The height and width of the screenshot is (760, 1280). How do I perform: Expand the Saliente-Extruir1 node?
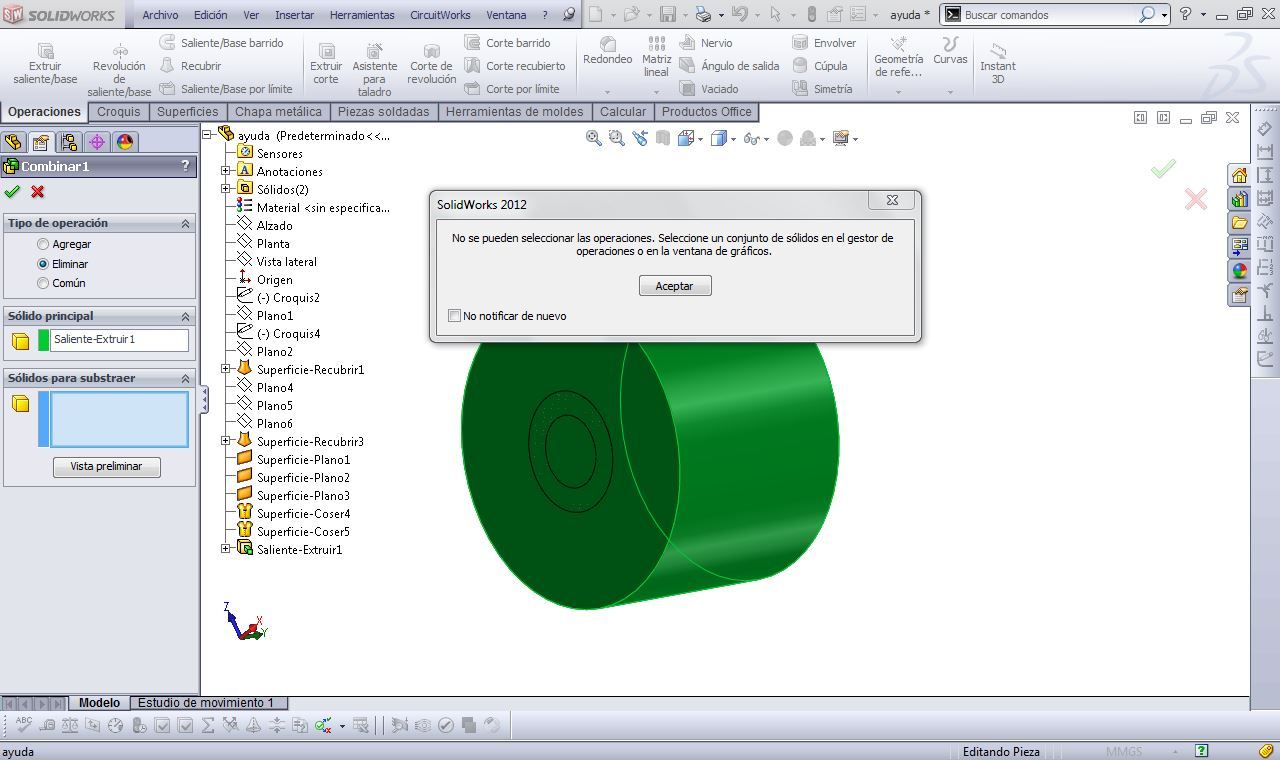coord(226,549)
